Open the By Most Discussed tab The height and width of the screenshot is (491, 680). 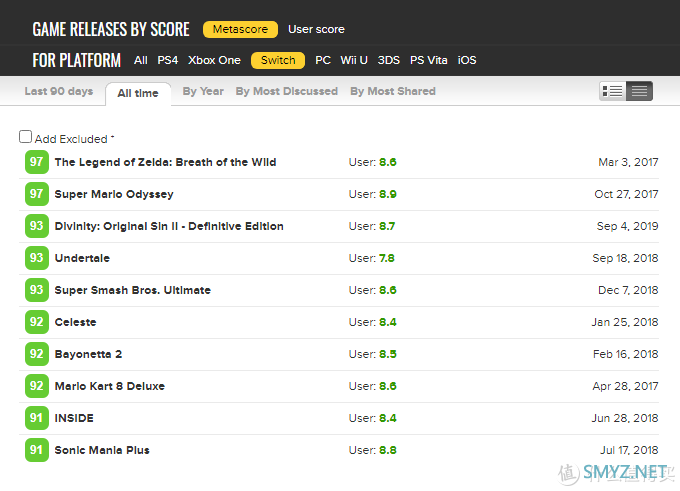(287, 91)
